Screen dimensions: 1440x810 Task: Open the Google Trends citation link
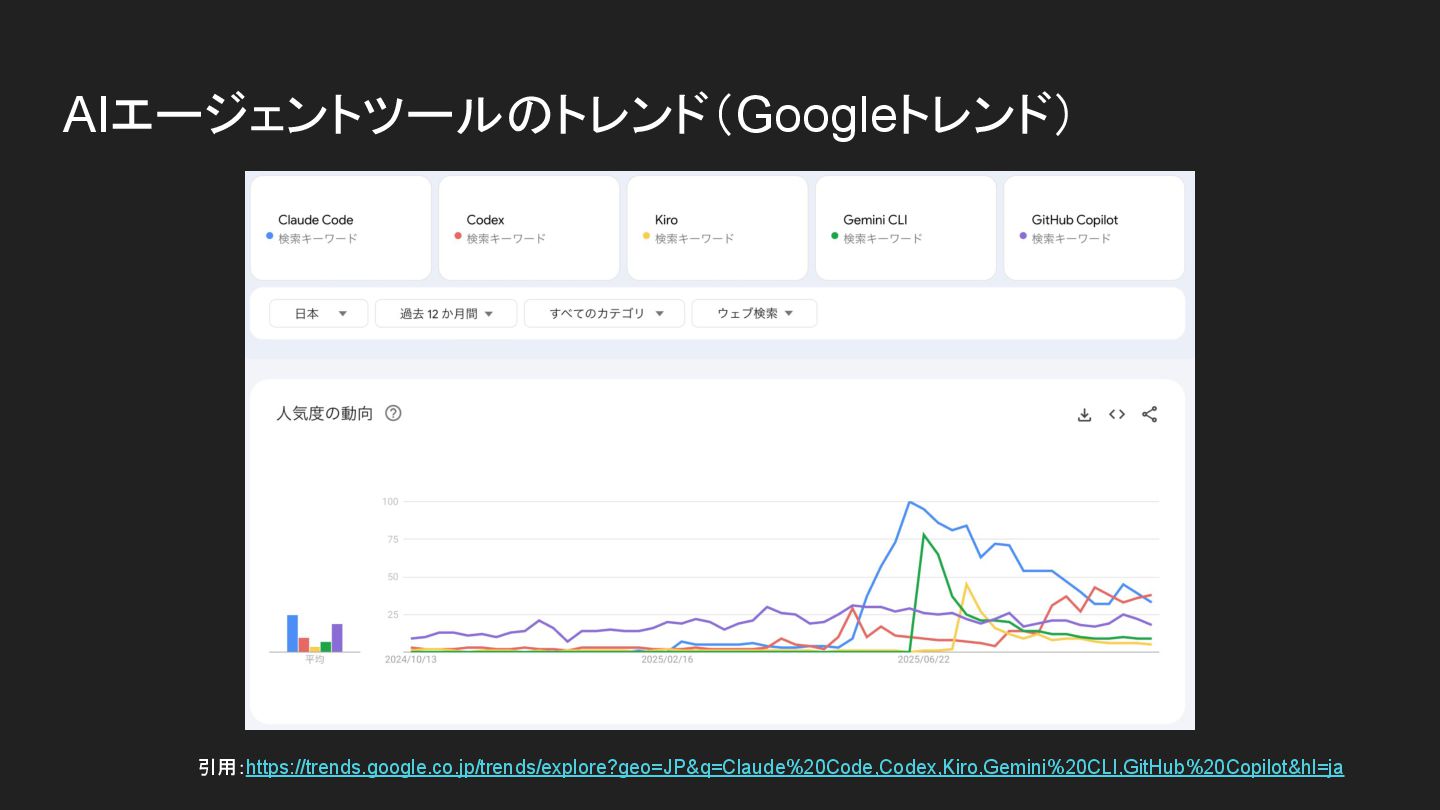coord(794,767)
